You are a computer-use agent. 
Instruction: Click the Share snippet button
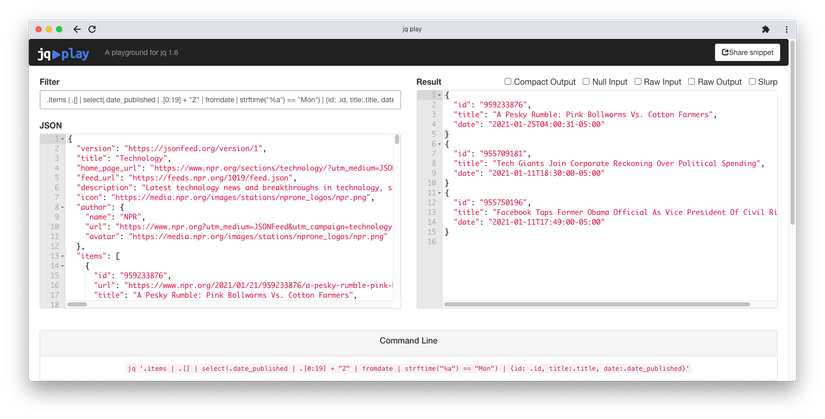(747, 53)
